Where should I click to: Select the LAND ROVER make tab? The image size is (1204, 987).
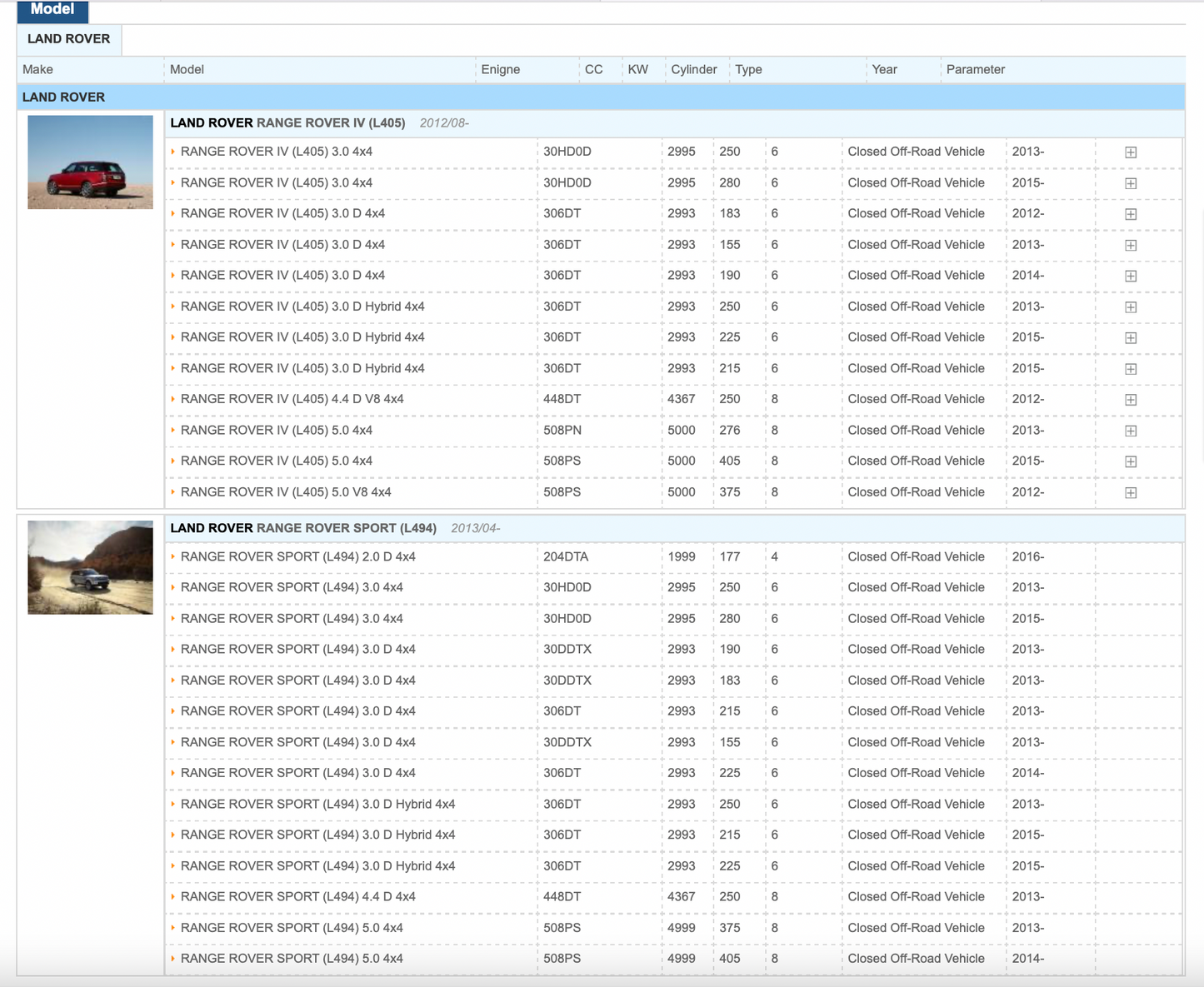[x=68, y=39]
